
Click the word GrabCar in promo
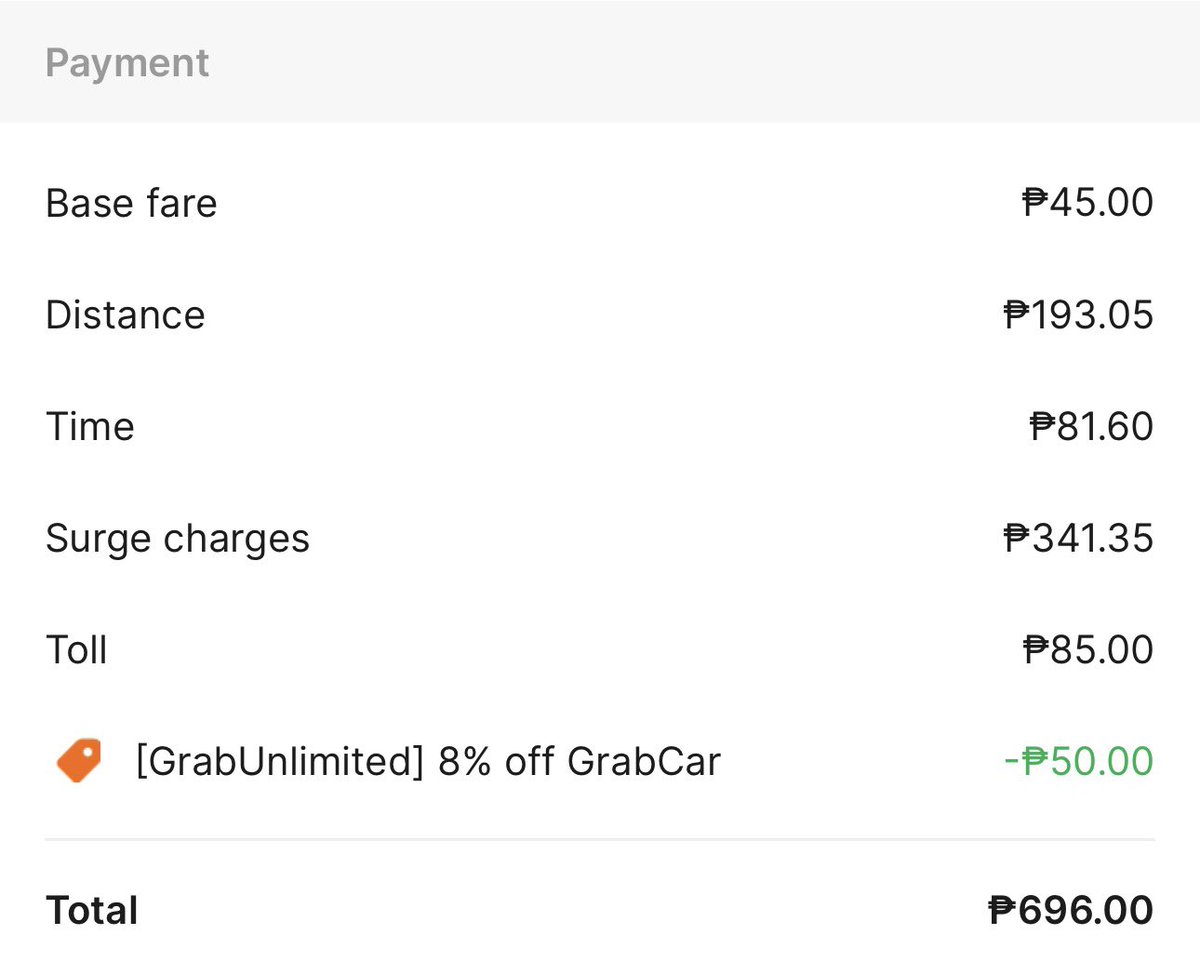coord(644,762)
